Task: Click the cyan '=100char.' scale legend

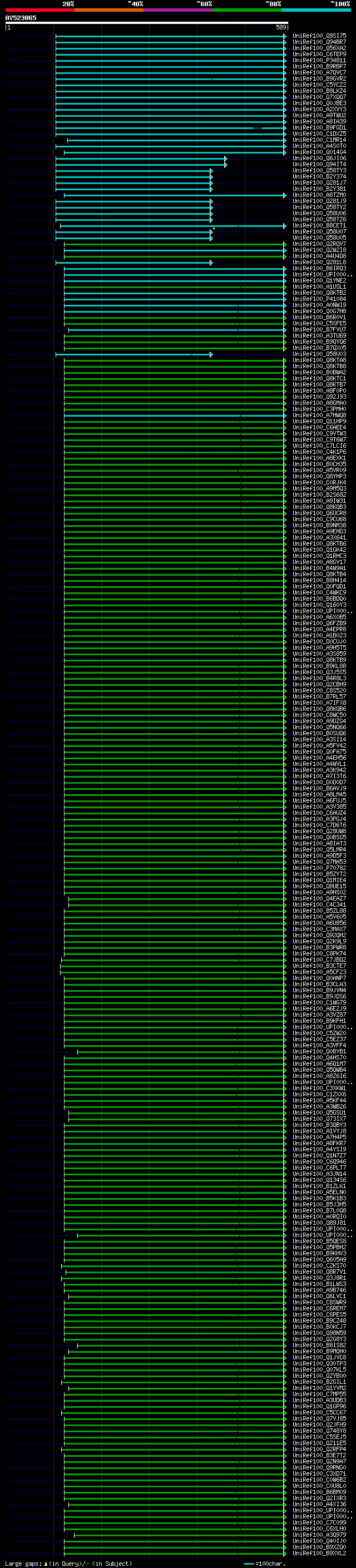Action: (264, 1563)
